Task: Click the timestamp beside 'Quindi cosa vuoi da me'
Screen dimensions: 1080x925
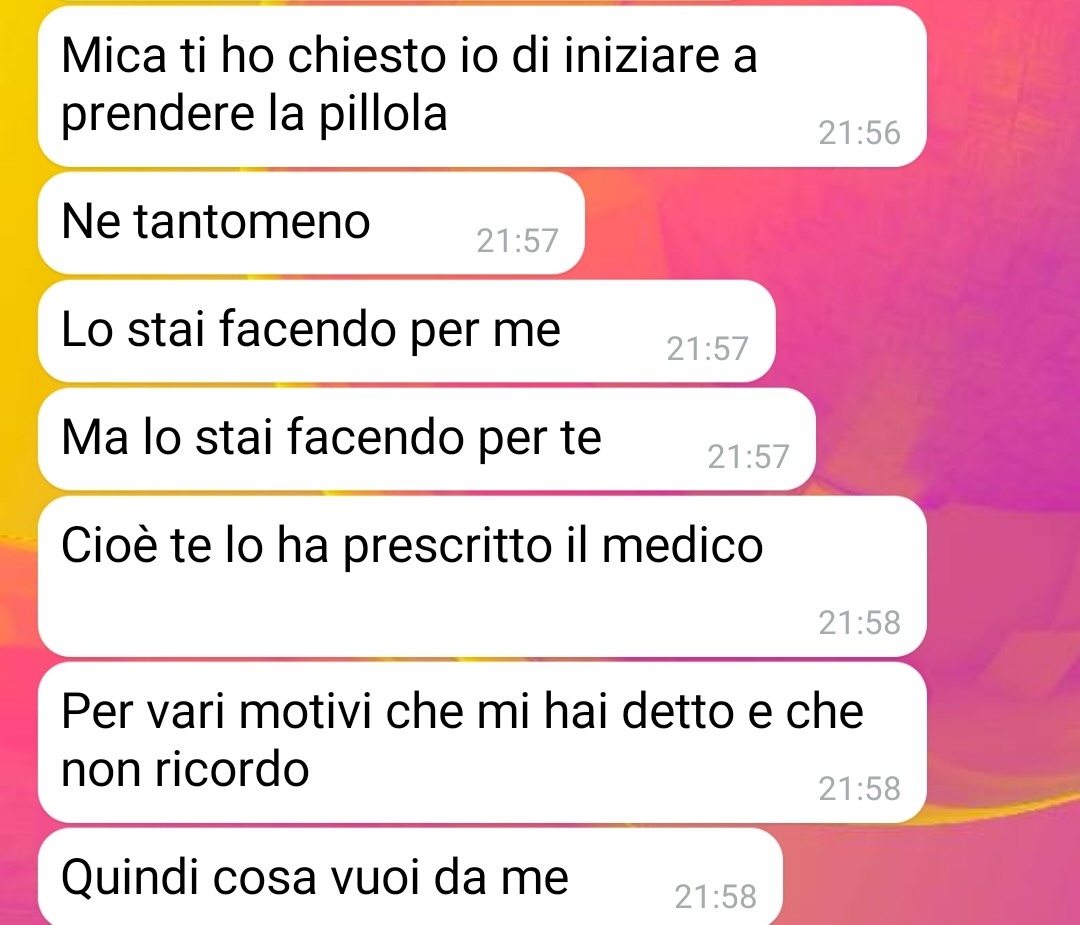Action: coord(716,897)
